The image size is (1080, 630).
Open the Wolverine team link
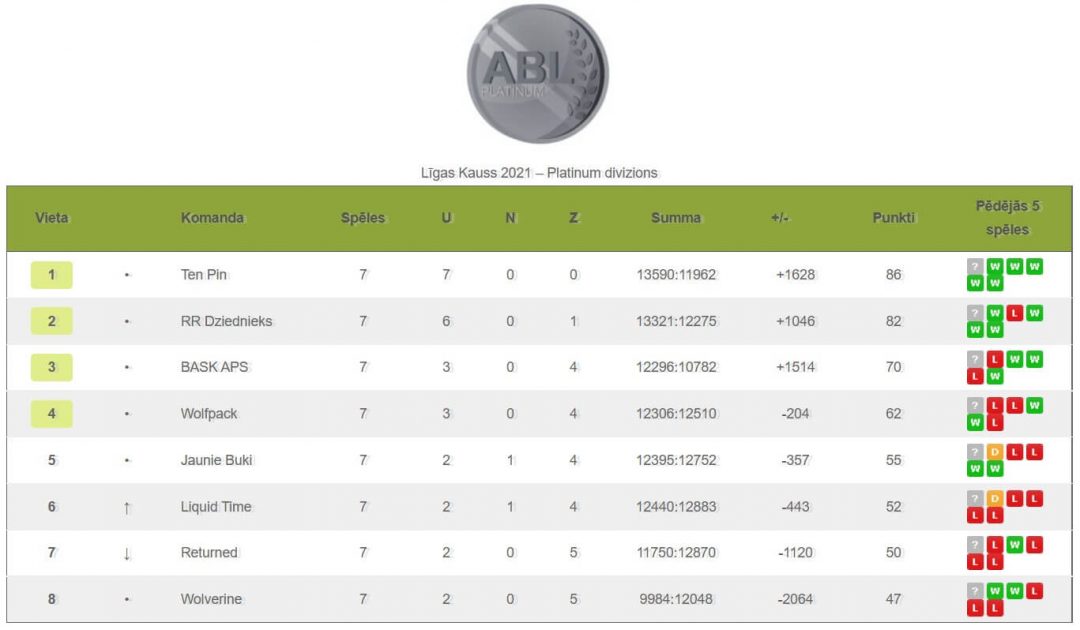[211, 599]
